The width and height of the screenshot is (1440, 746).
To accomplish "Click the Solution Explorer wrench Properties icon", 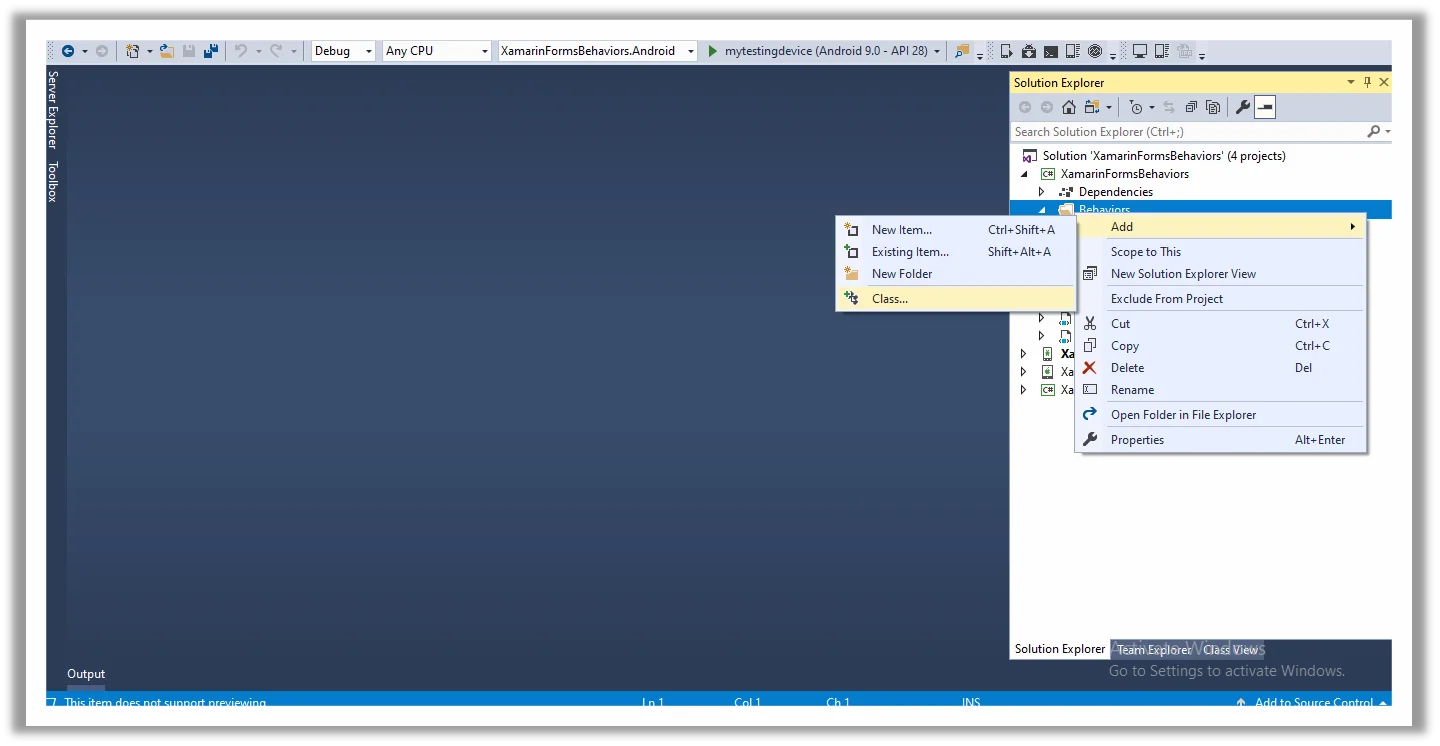I will [x=1243, y=107].
